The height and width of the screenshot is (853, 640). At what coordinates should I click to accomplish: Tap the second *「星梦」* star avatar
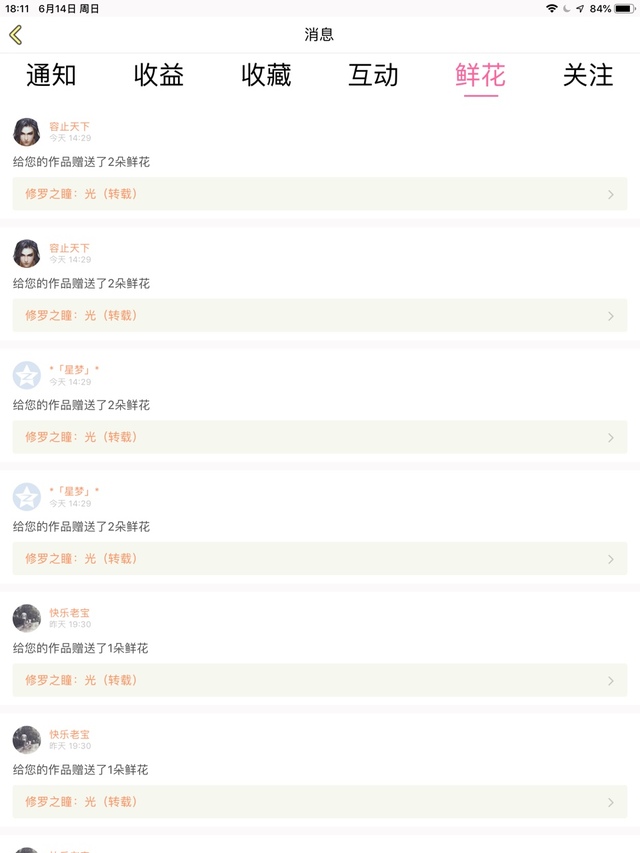[x=27, y=497]
